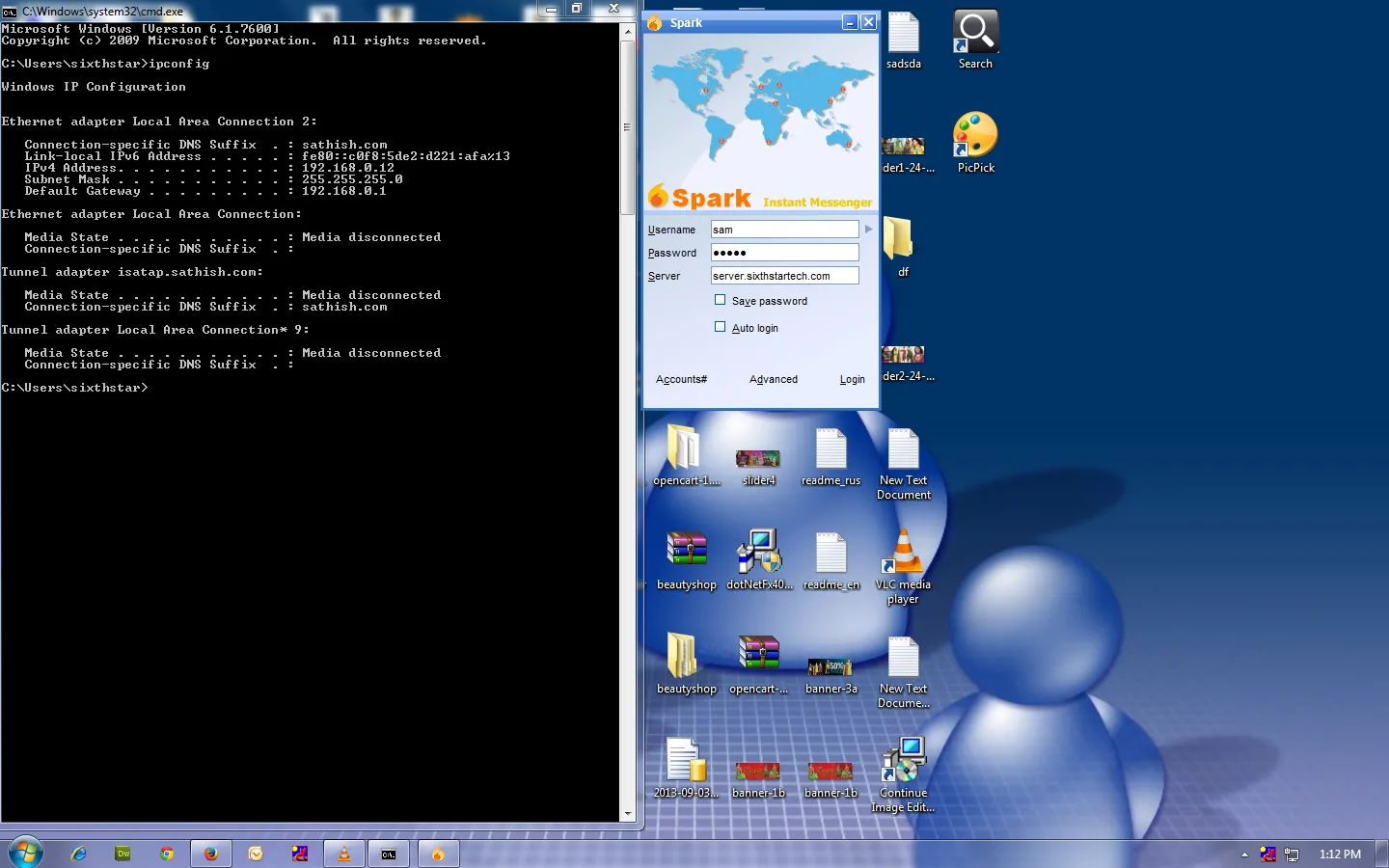Select the opencart RAR archive icon
The width and height of the screenshot is (1389, 868).
click(759, 654)
